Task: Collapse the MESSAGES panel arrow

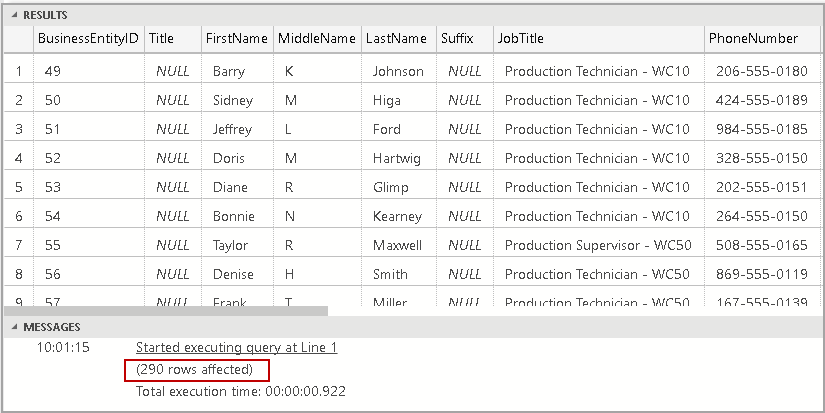Action: coord(13,327)
